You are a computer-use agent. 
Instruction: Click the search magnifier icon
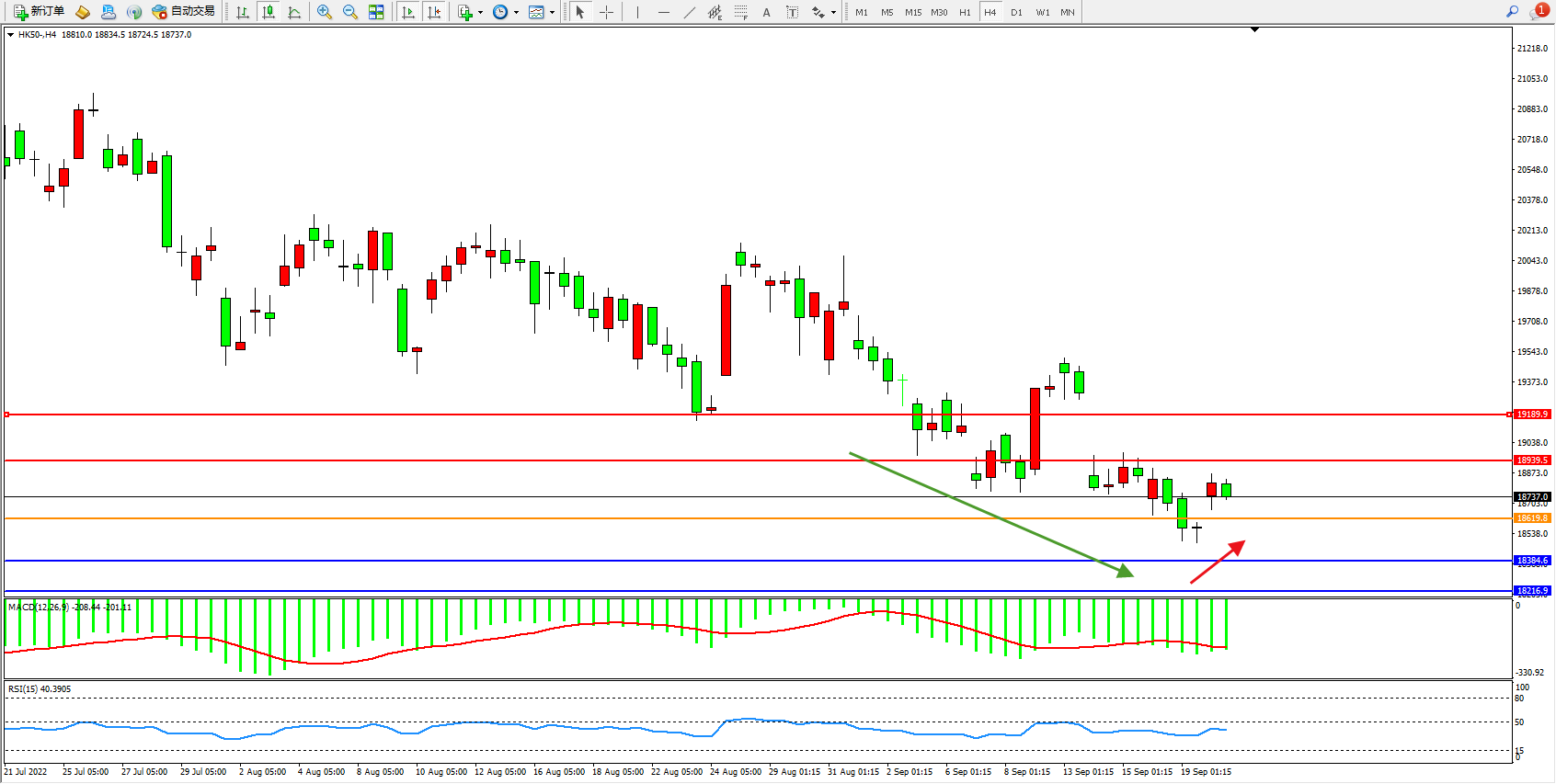pos(1512,12)
